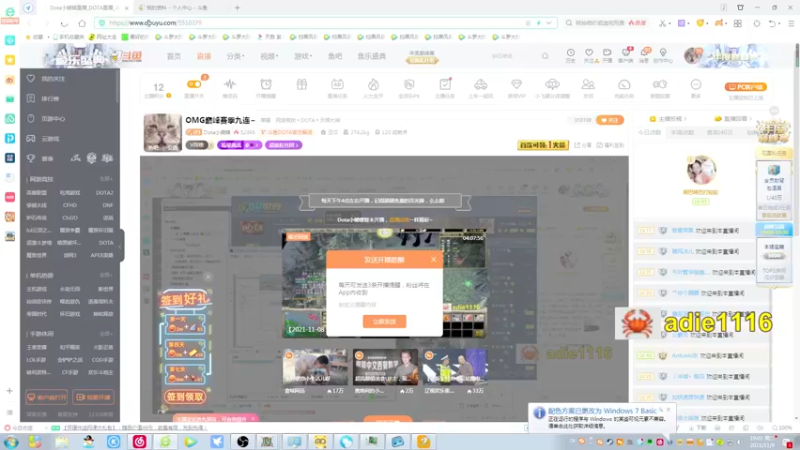Open the flame icon in streamer toolbar

(373, 84)
